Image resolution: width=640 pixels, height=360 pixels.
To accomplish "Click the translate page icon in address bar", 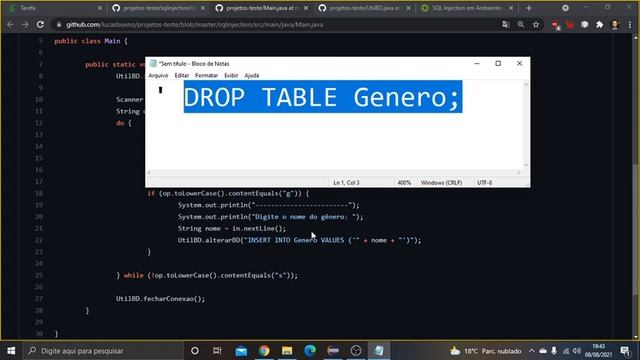I will (x=506, y=25).
